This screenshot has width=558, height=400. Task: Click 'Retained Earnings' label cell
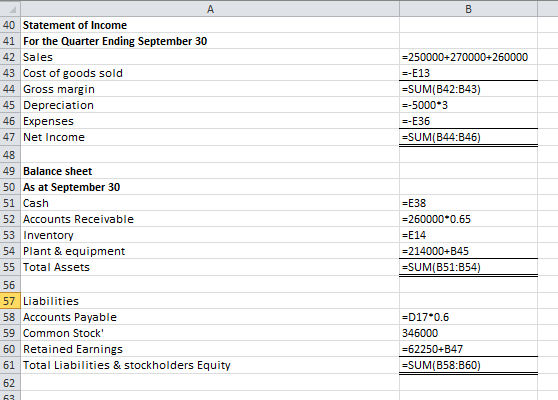(210, 349)
